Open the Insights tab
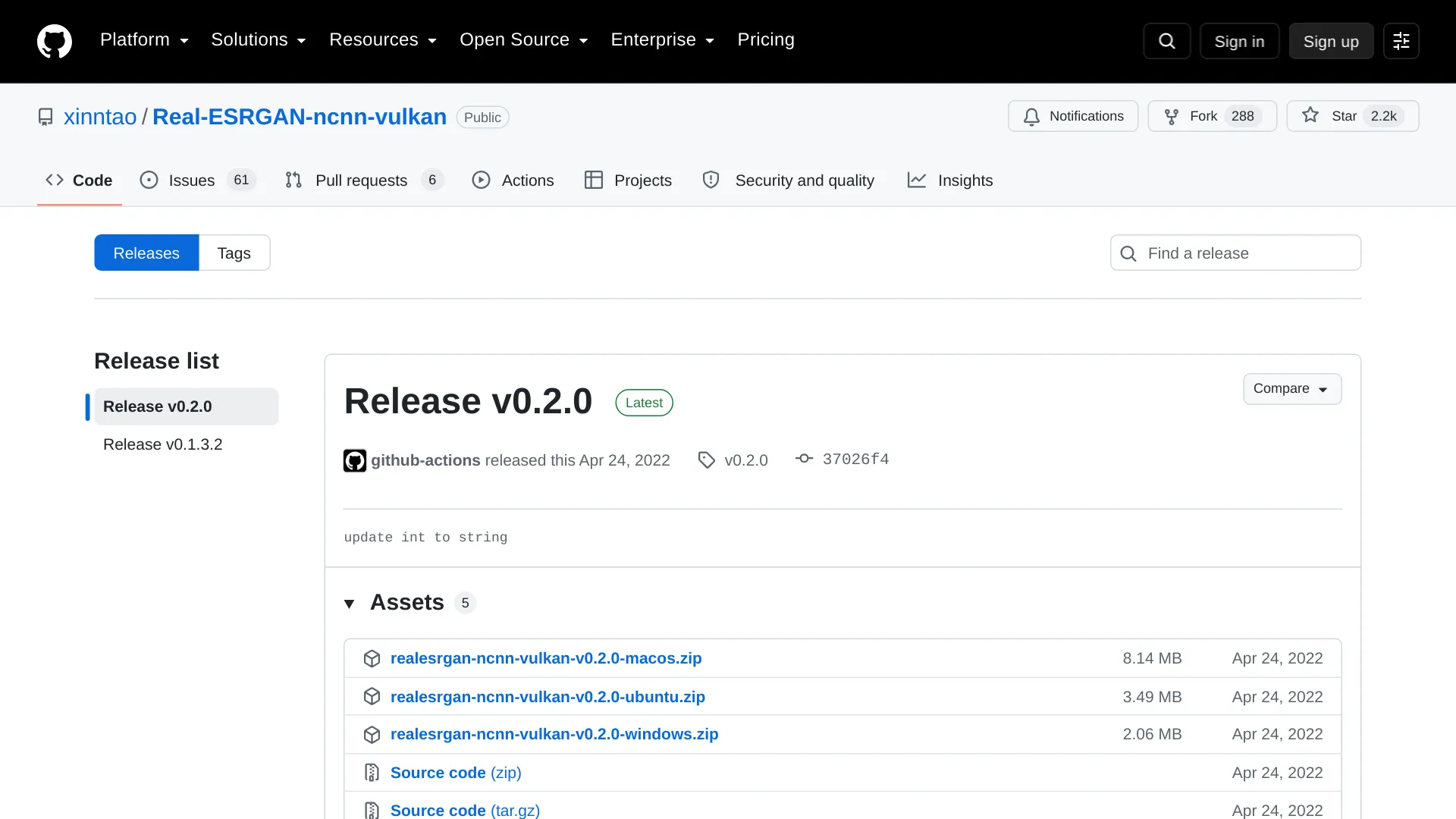This screenshot has height=819, width=1456. pyautogui.click(x=950, y=180)
